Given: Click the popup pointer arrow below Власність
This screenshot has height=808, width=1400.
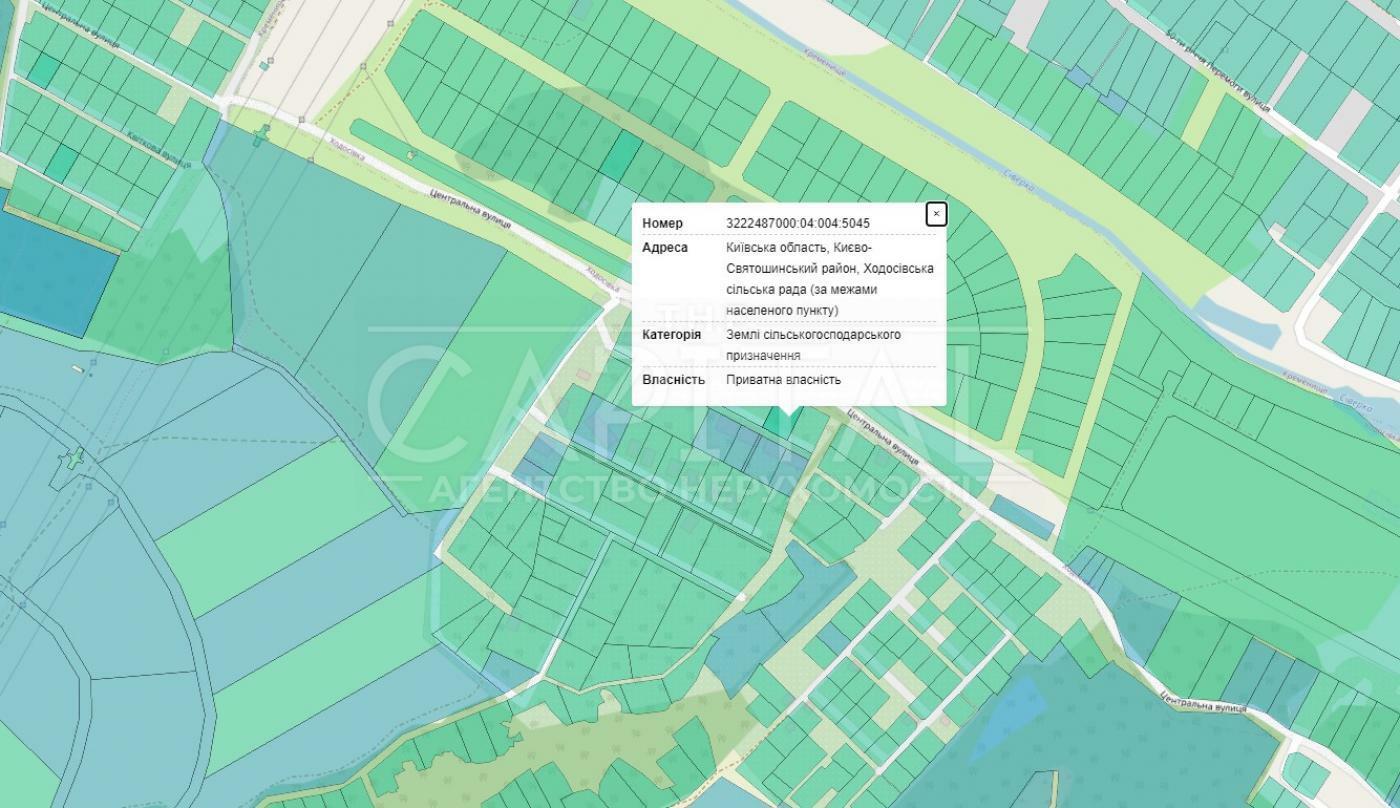Looking at the screenshot, I should click(790, 411).
